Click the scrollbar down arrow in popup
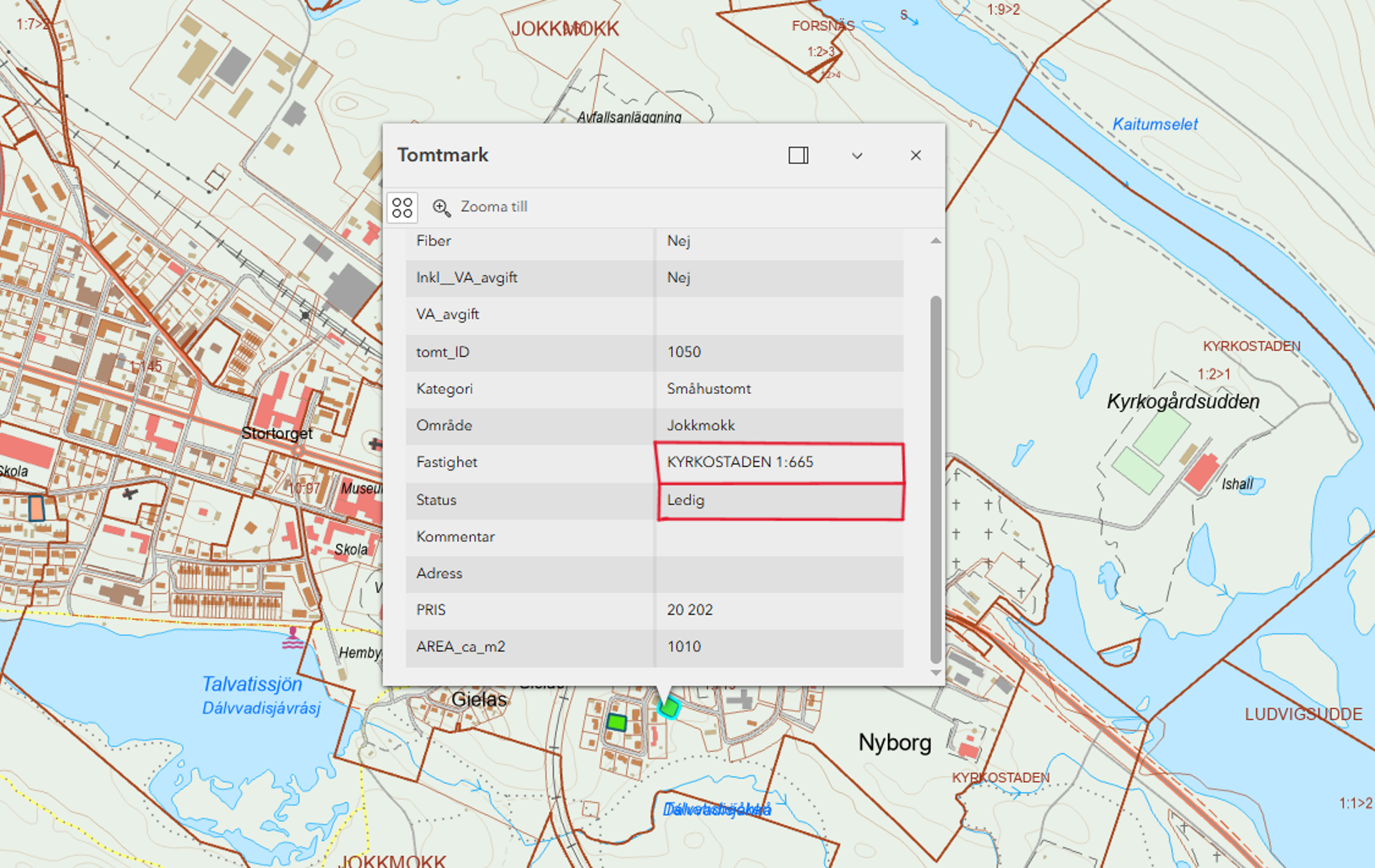Viewport: 1375px width, 868px height. (935, 672)
